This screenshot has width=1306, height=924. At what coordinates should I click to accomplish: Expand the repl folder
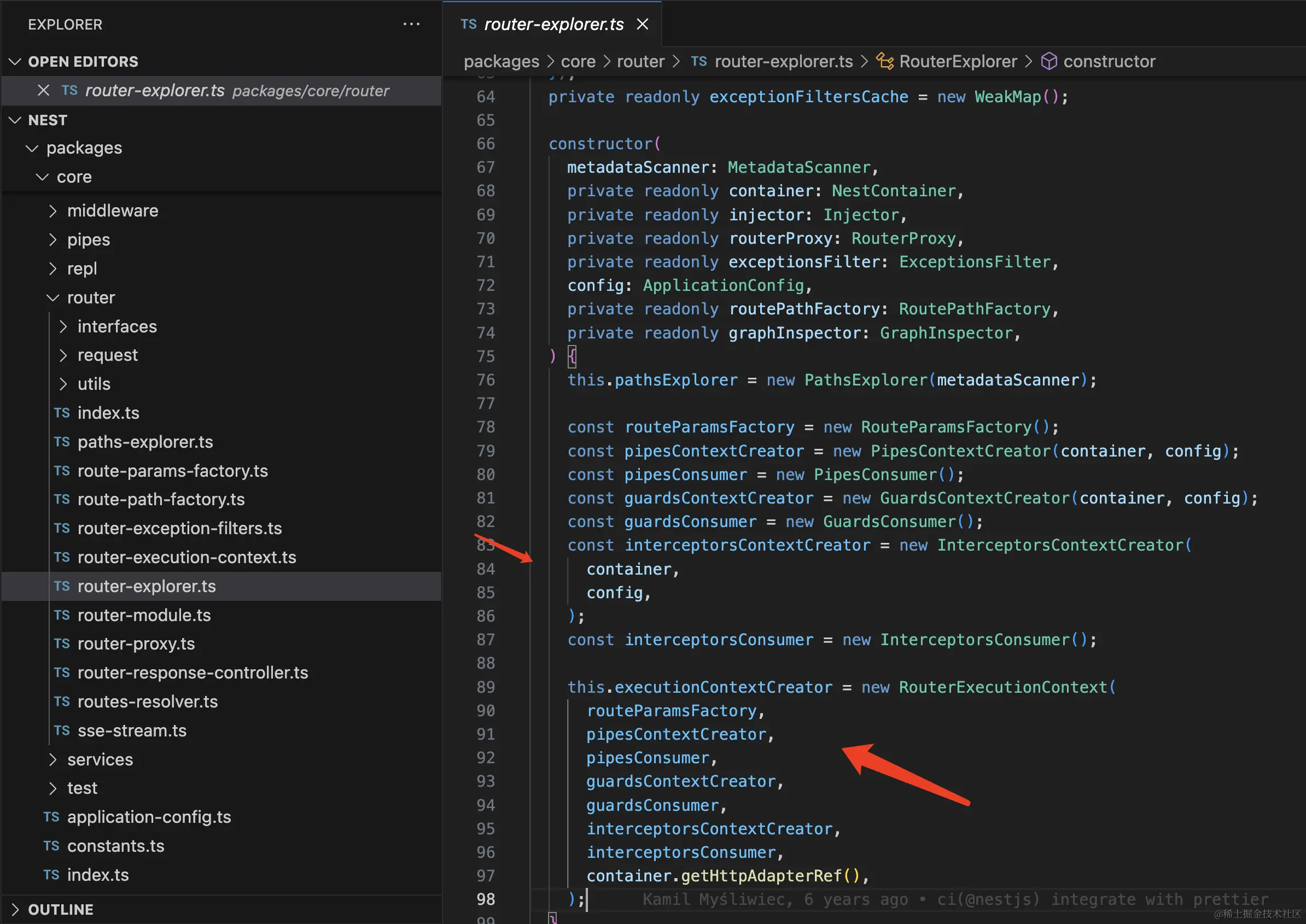[53, 268]
